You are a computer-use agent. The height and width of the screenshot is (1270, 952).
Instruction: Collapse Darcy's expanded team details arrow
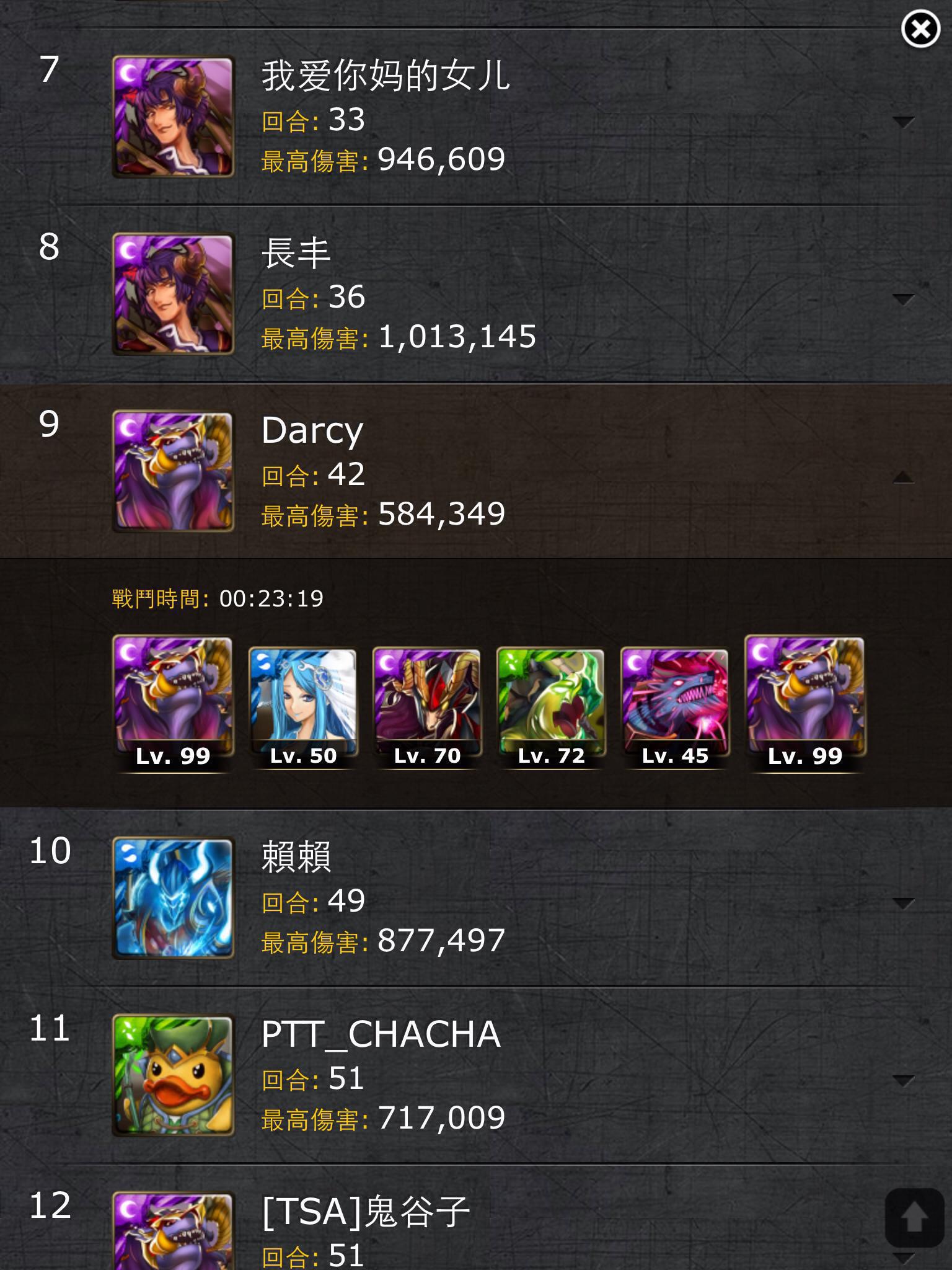coord(903,476)
